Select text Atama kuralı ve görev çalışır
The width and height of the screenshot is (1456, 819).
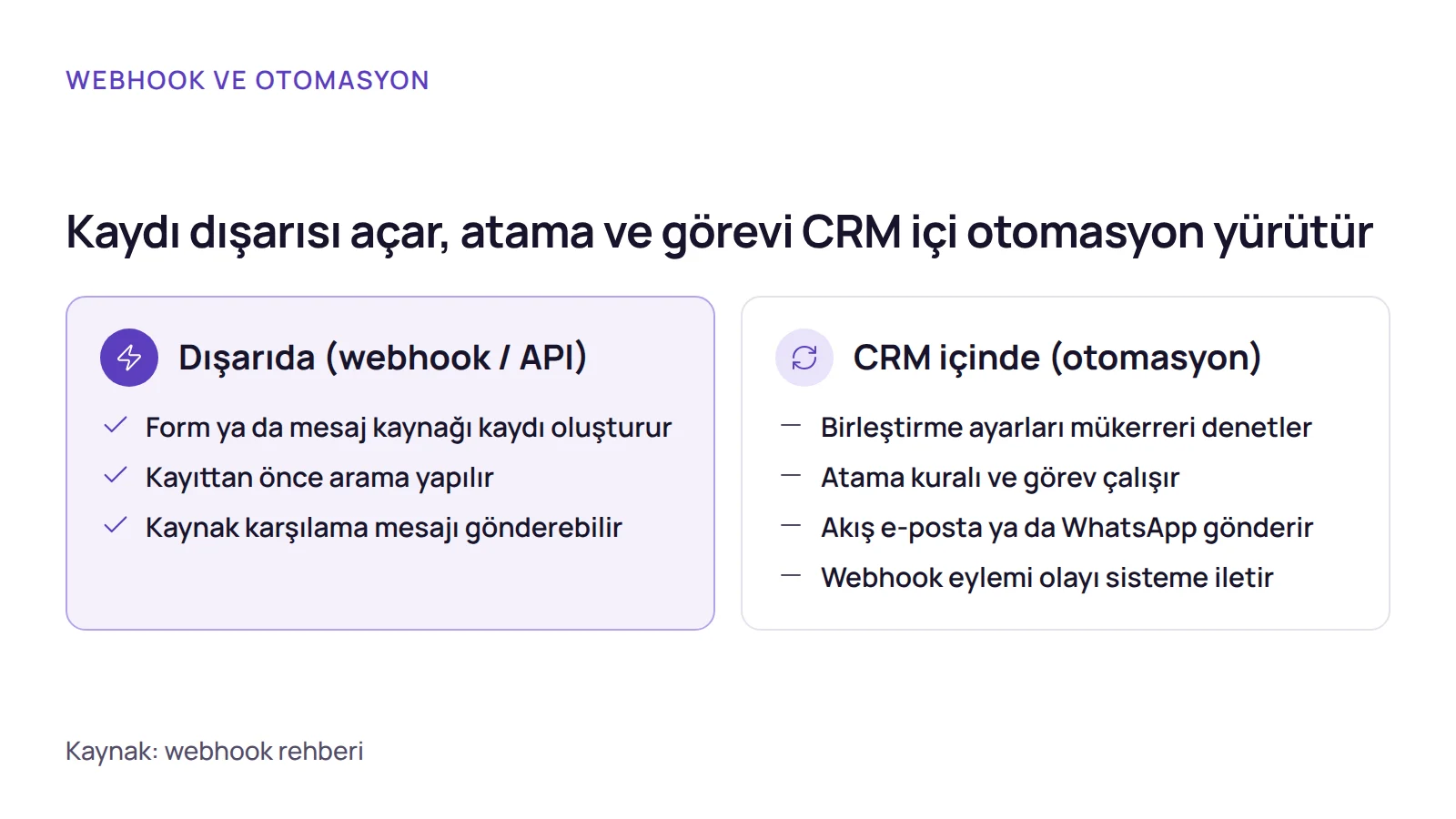[1000, 478]
